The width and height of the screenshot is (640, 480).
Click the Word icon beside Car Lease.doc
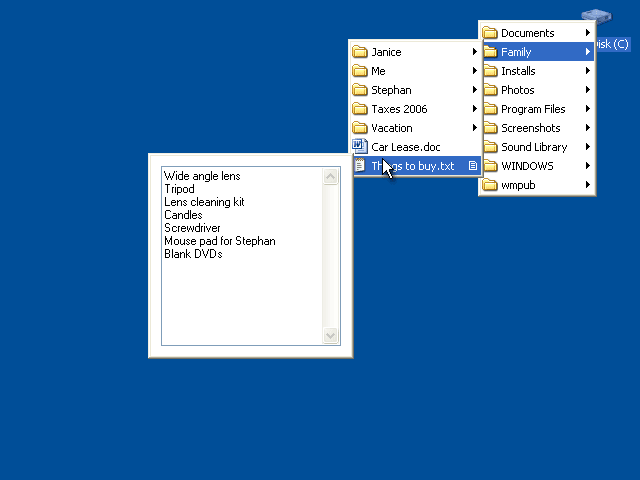[360, 147]
